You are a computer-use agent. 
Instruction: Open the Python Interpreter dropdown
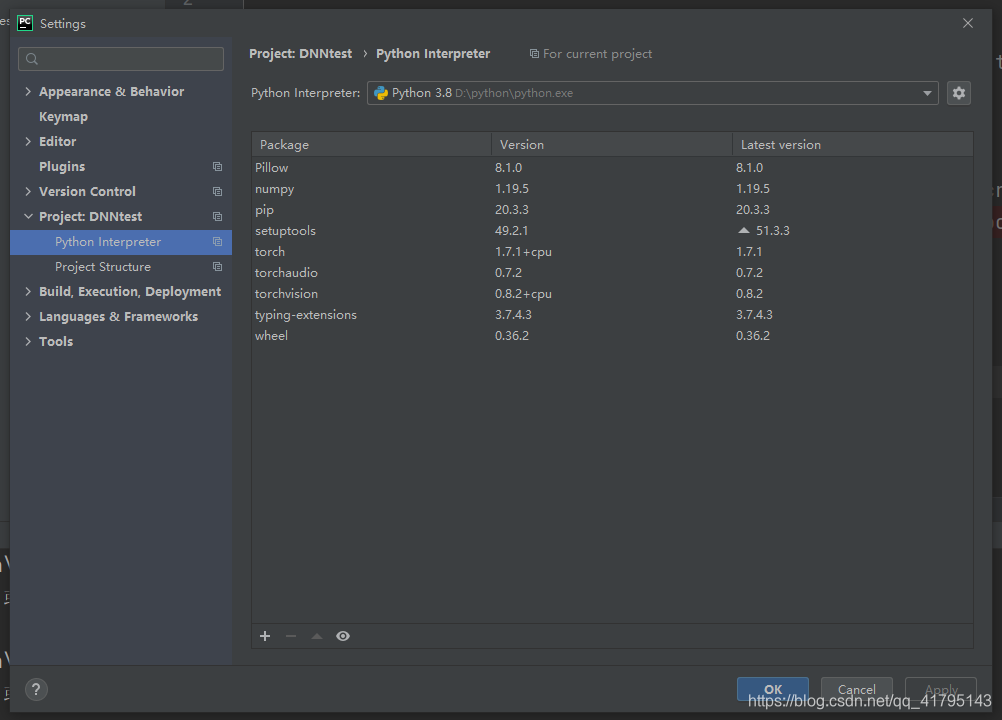[927, 93]
